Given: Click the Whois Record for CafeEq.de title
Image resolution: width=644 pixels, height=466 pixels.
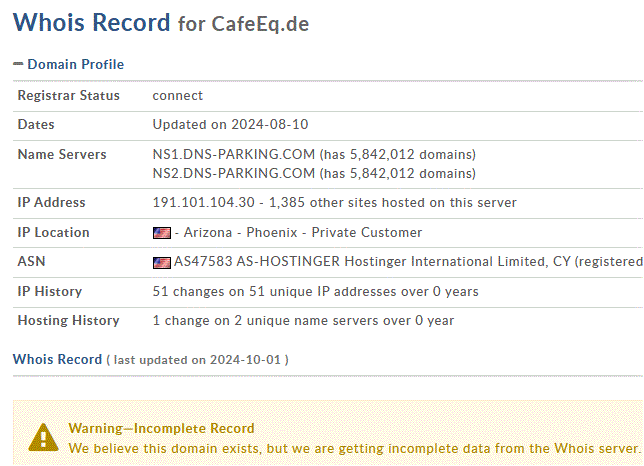Looking at the screenshot, I should point(161,23).
